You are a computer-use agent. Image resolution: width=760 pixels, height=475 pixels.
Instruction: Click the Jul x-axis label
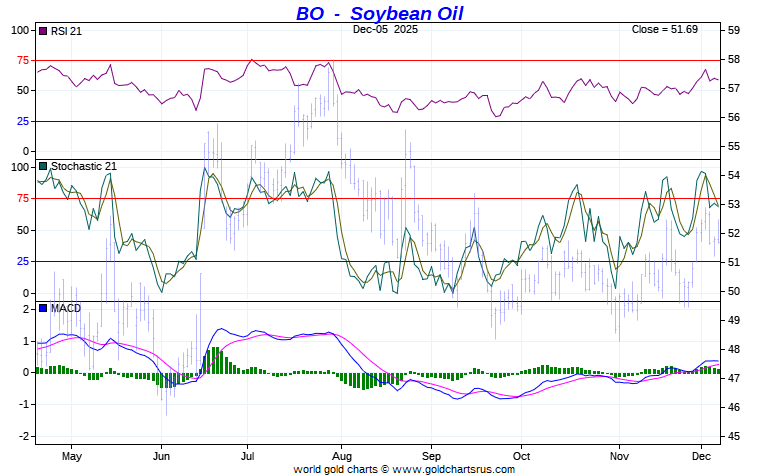coord(248,457)
